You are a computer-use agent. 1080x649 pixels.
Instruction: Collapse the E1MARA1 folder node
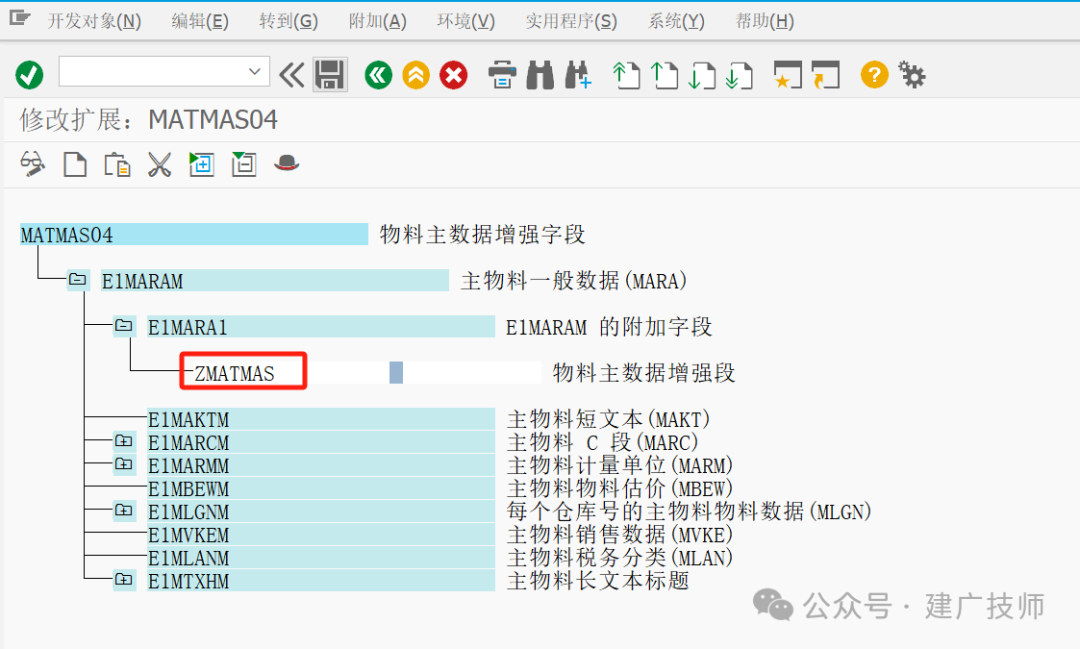[x=123, y=325]
